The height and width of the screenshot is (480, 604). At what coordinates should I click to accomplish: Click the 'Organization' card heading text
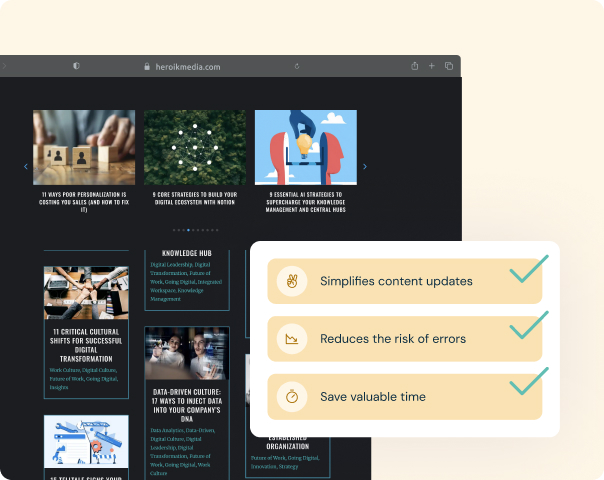pos(288,446)
